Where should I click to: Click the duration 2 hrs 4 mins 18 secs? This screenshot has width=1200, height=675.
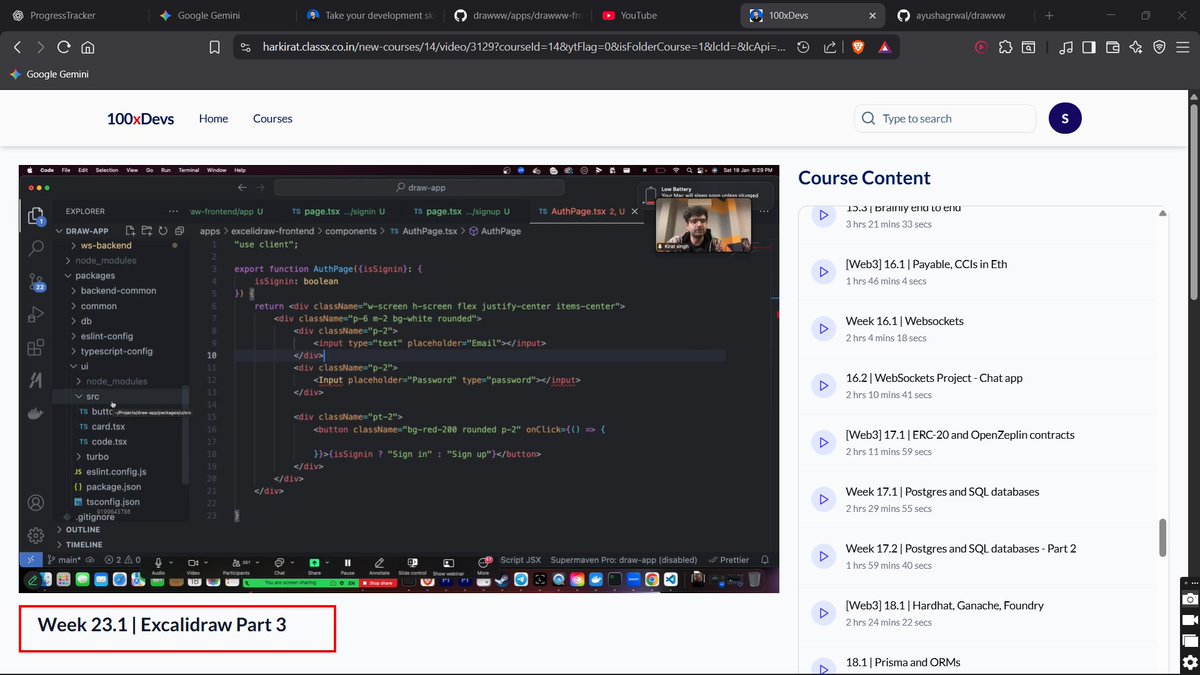tap(886, 338)
